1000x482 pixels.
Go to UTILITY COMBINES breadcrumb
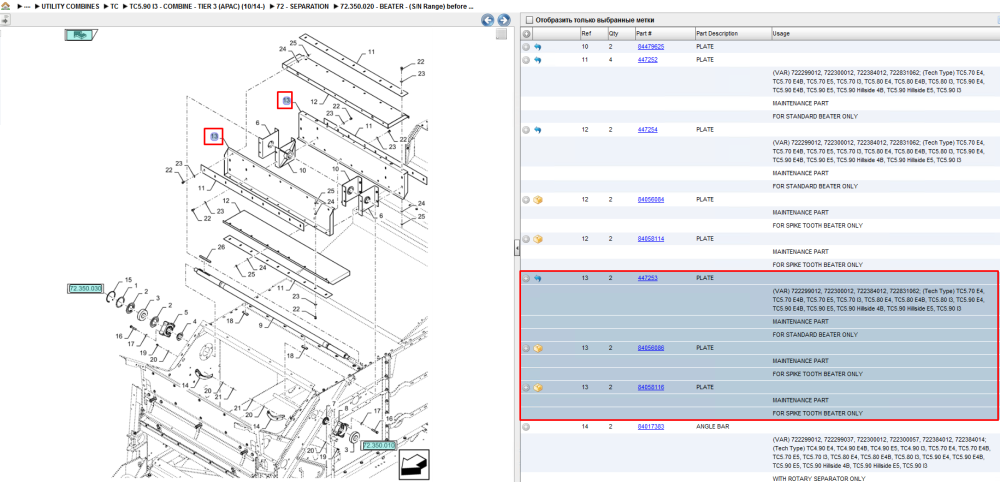tap(70, 6)
